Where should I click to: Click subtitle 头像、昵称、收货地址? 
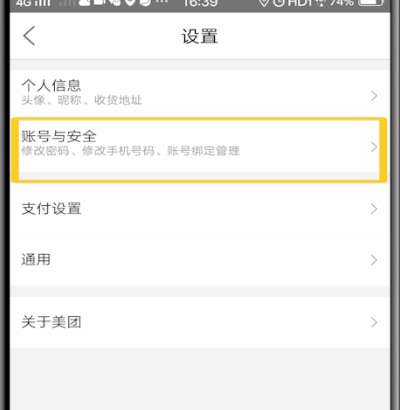[x=82, y=100]
